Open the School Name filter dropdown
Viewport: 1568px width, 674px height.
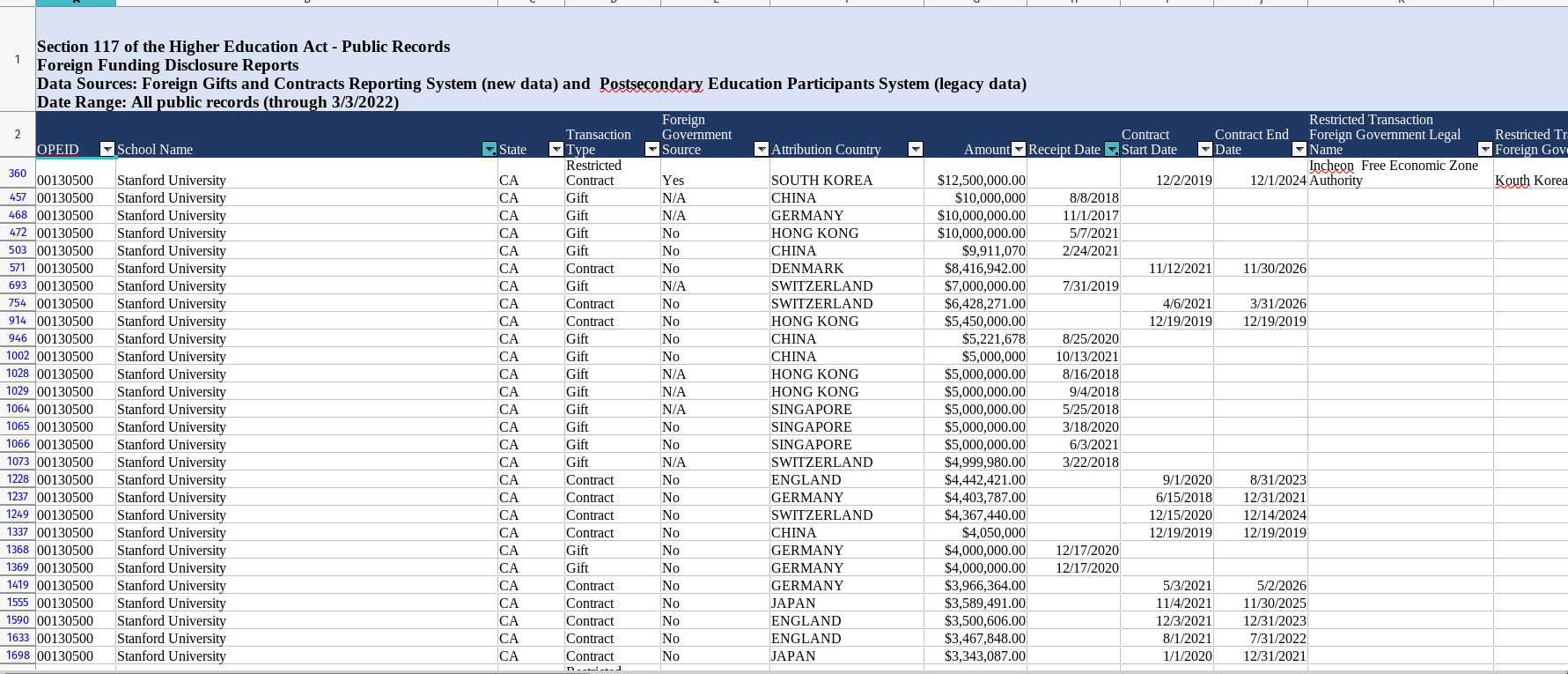click(x=490, y=150)
